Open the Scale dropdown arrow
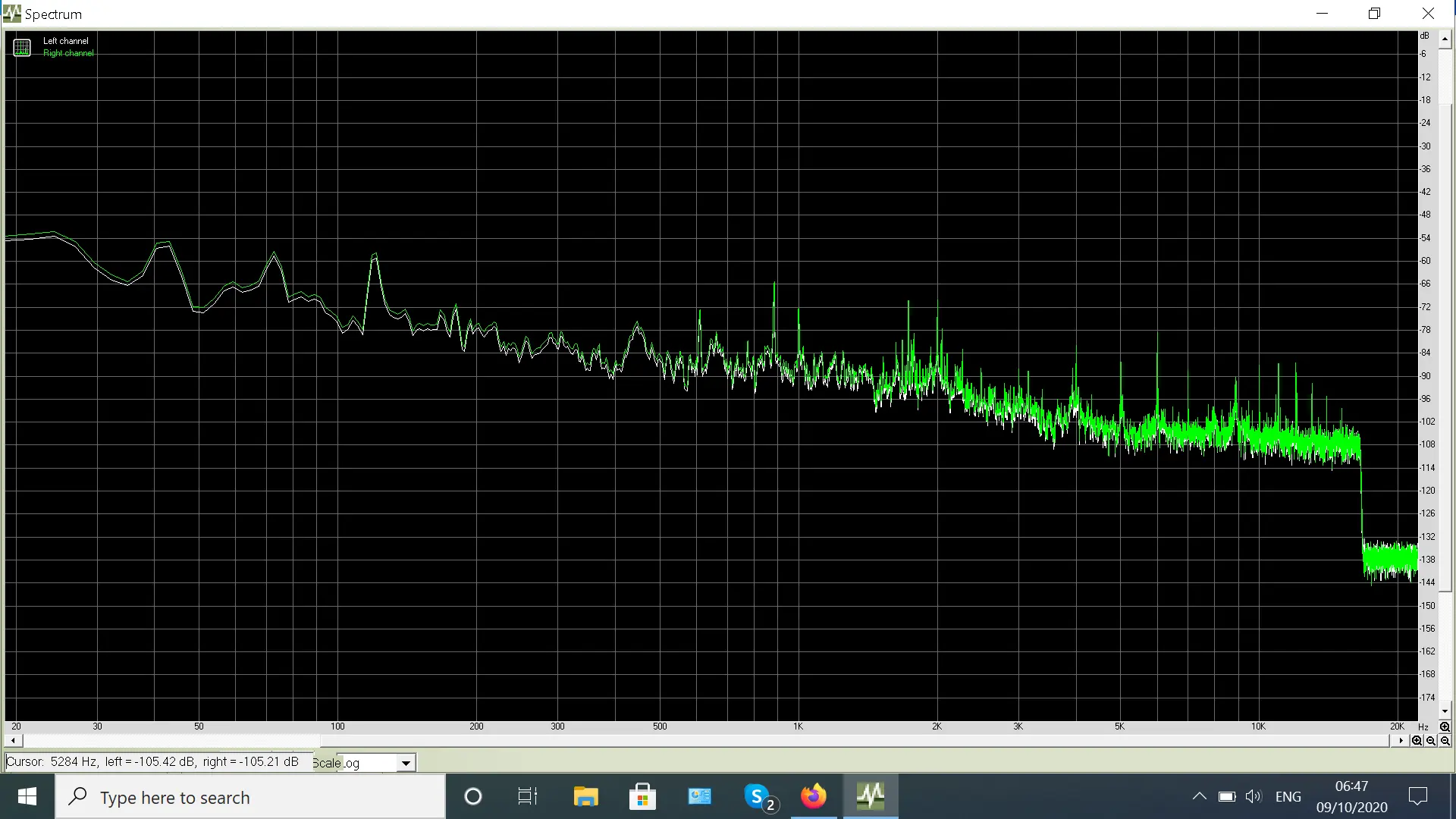The height and width of the screenshot is (819, 1456). (x=406, y=763)
